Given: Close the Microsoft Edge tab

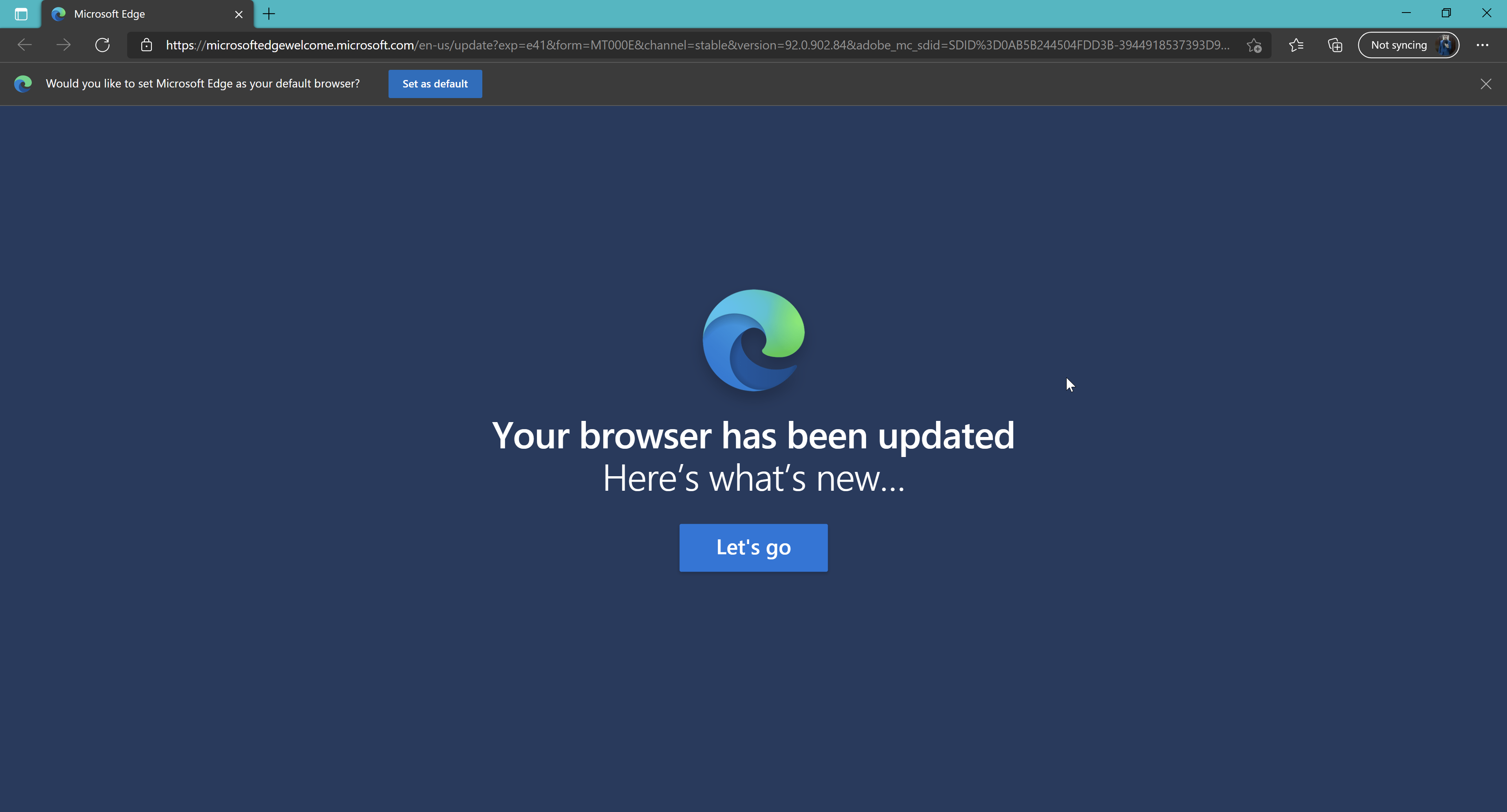Looking at the screenshot, I should [x=239, y=14].
